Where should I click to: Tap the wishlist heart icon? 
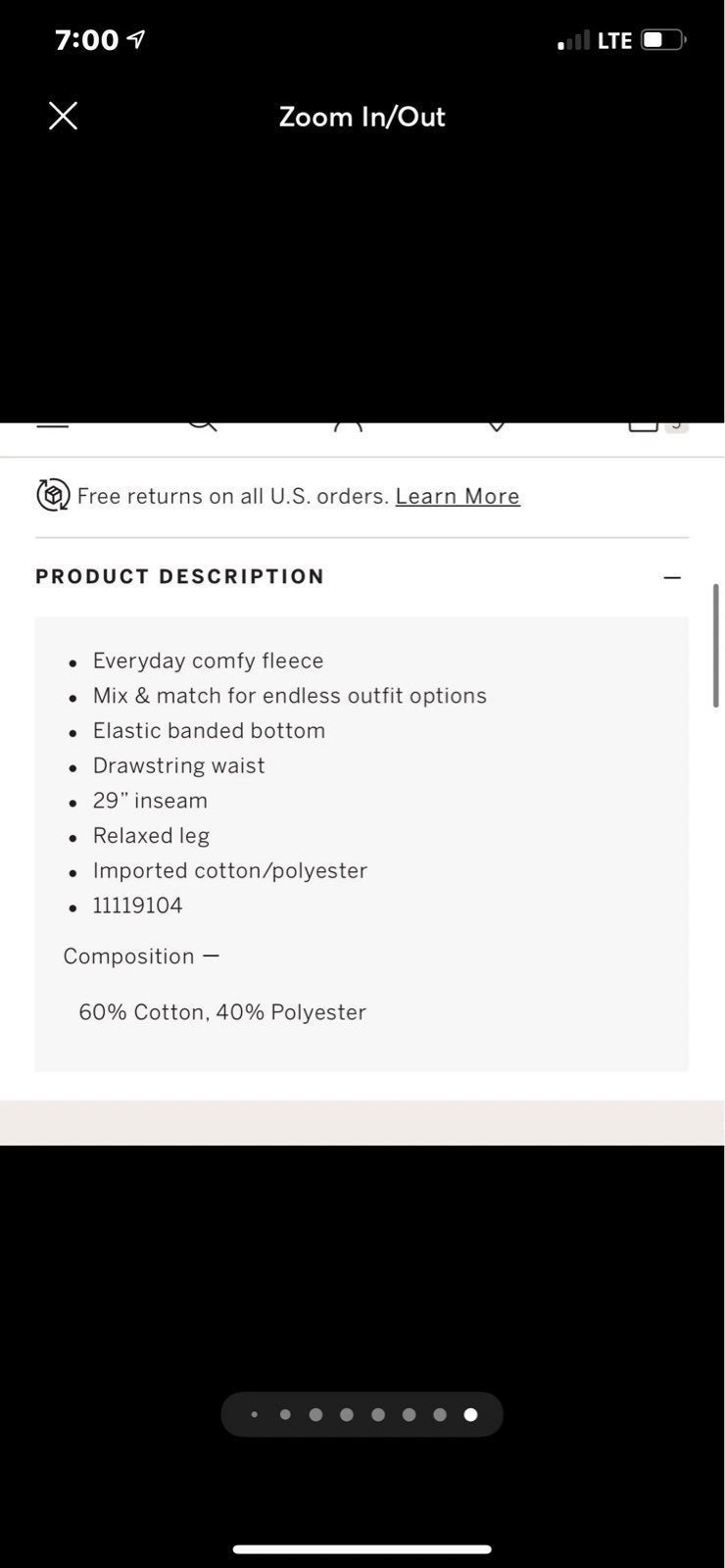click(497, 425)
